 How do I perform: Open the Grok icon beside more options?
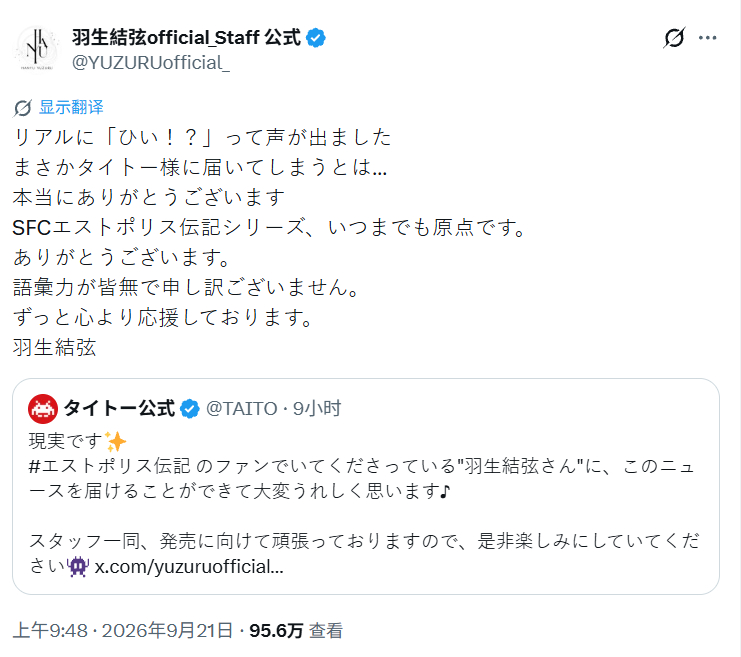tap(674, 38)
